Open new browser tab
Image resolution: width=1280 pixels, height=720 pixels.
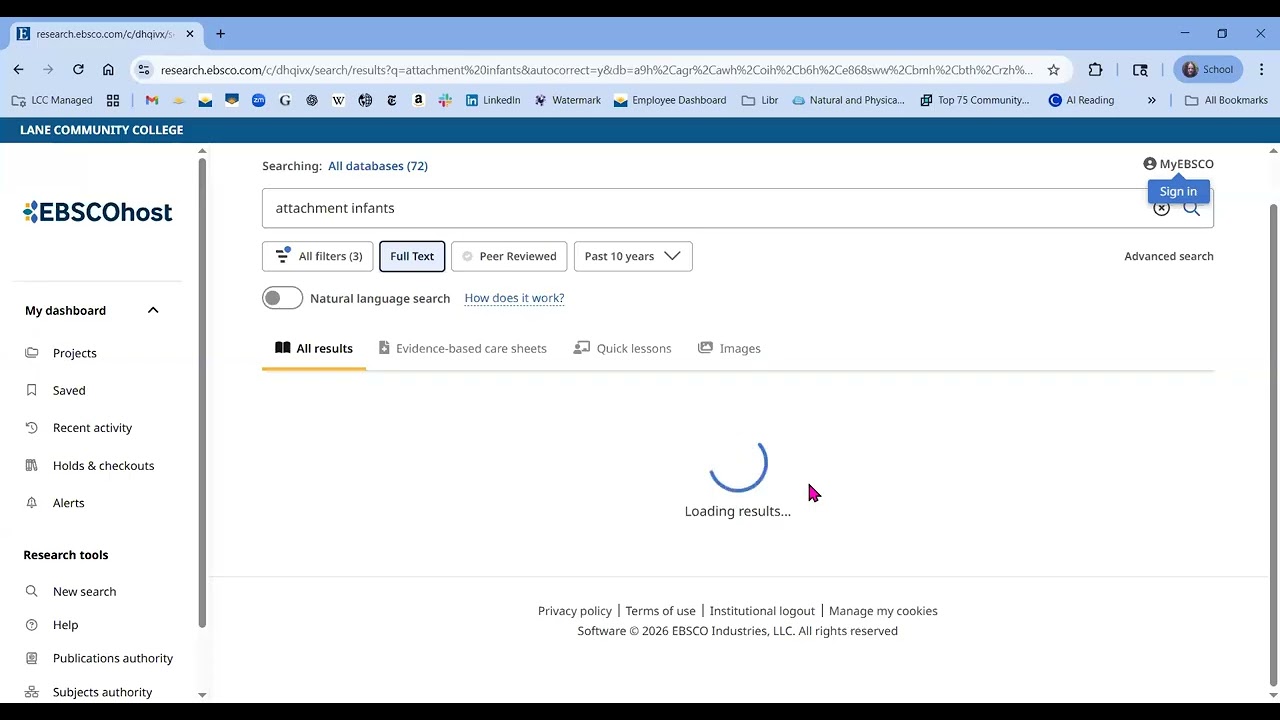pyautogui.click(x=220, y=34)
